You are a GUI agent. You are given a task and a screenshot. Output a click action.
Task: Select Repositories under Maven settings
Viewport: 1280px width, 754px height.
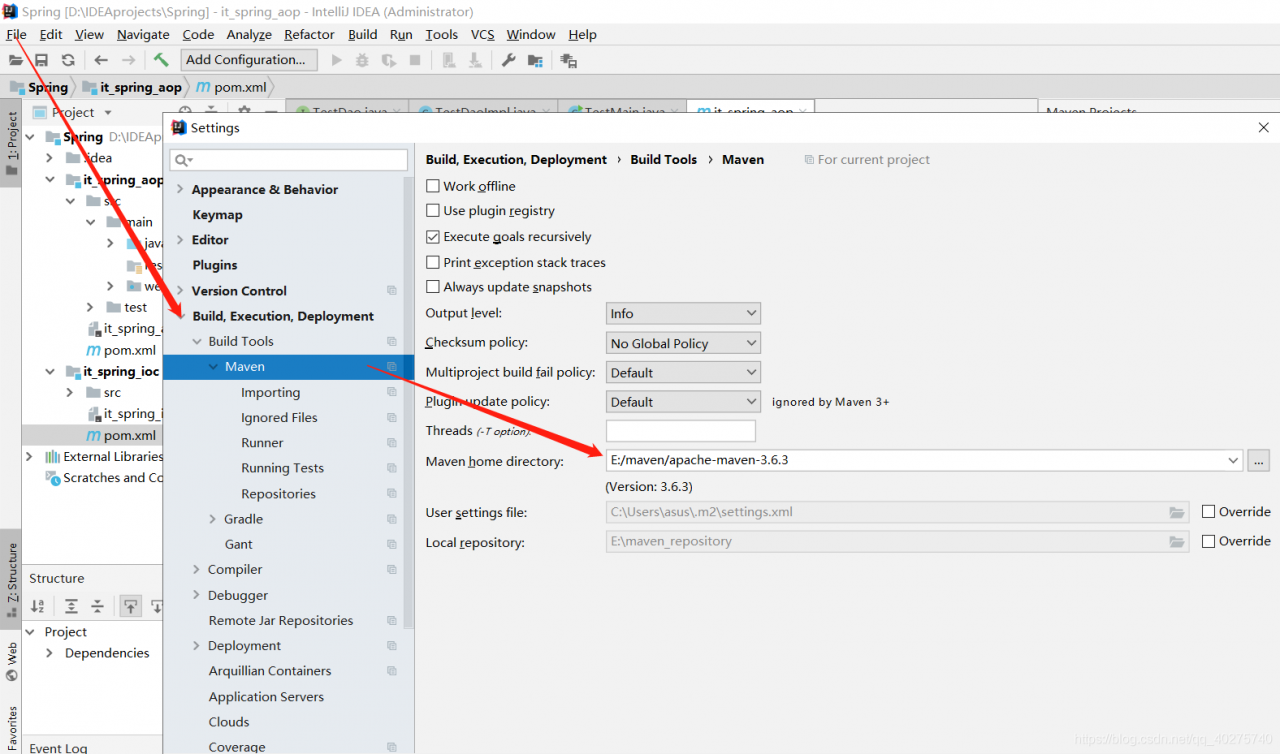pos(278,494)
